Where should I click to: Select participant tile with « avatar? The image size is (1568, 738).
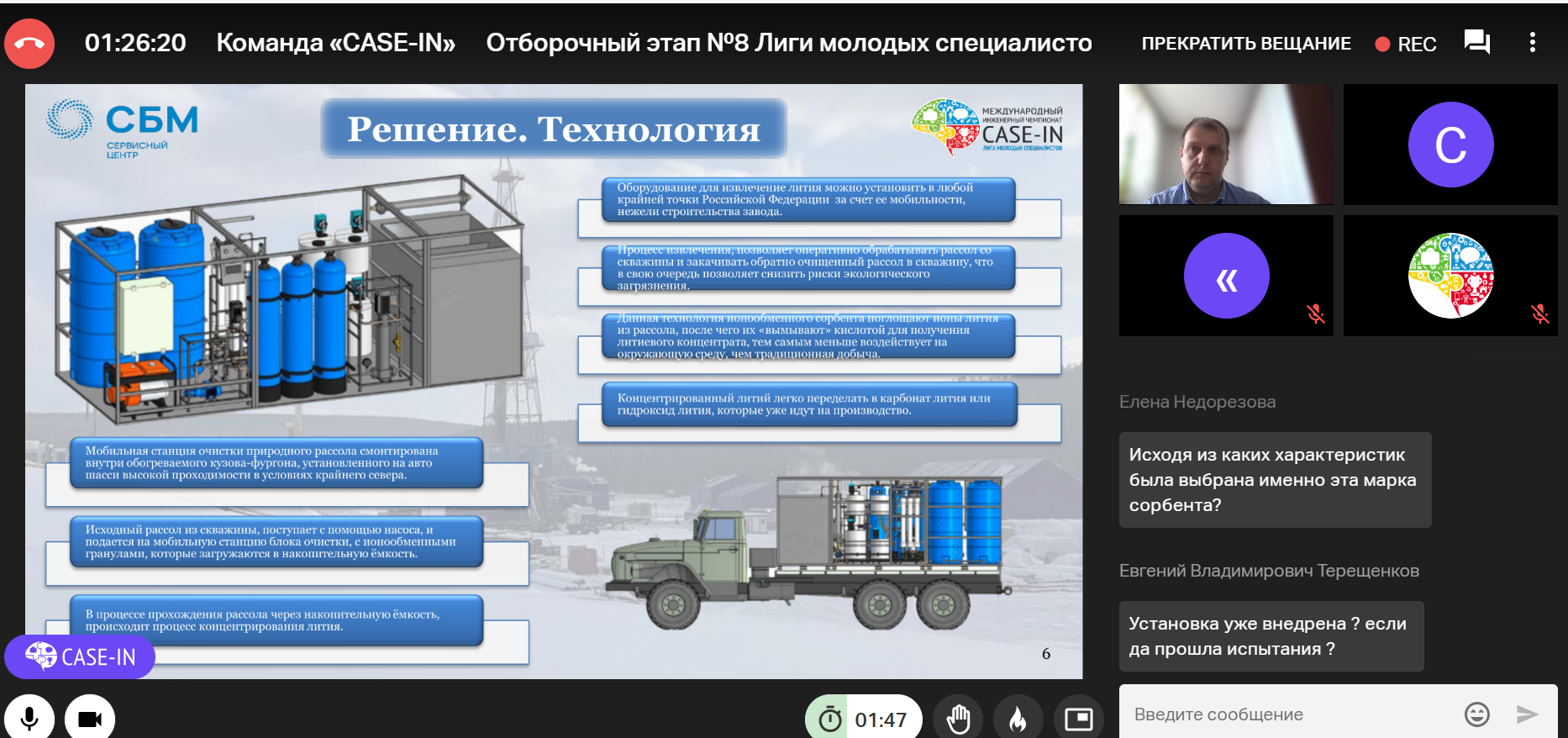pyautogui.click(x=1226, y=276)
